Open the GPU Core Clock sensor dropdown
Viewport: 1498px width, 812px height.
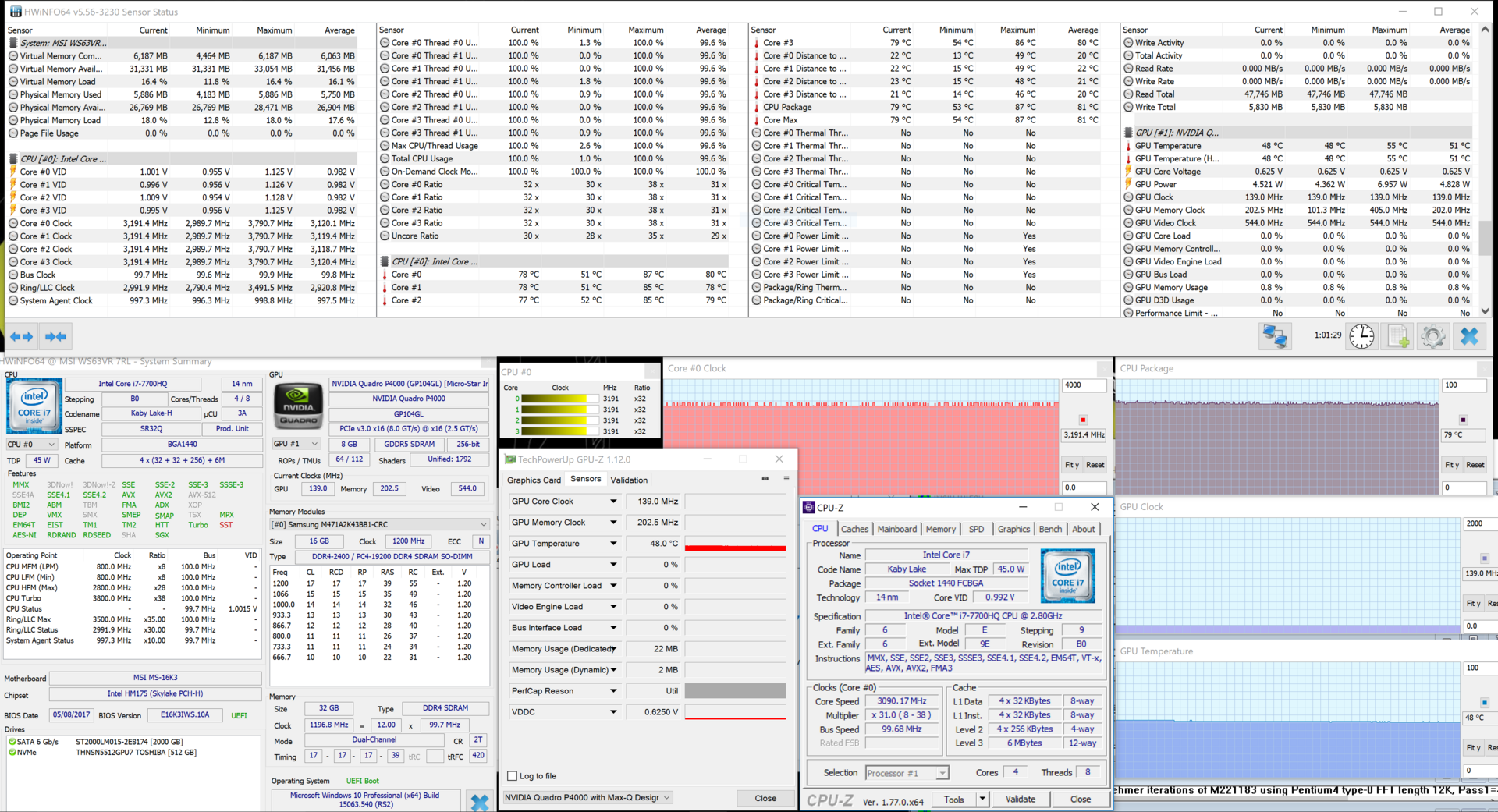(x=613, y=502)
